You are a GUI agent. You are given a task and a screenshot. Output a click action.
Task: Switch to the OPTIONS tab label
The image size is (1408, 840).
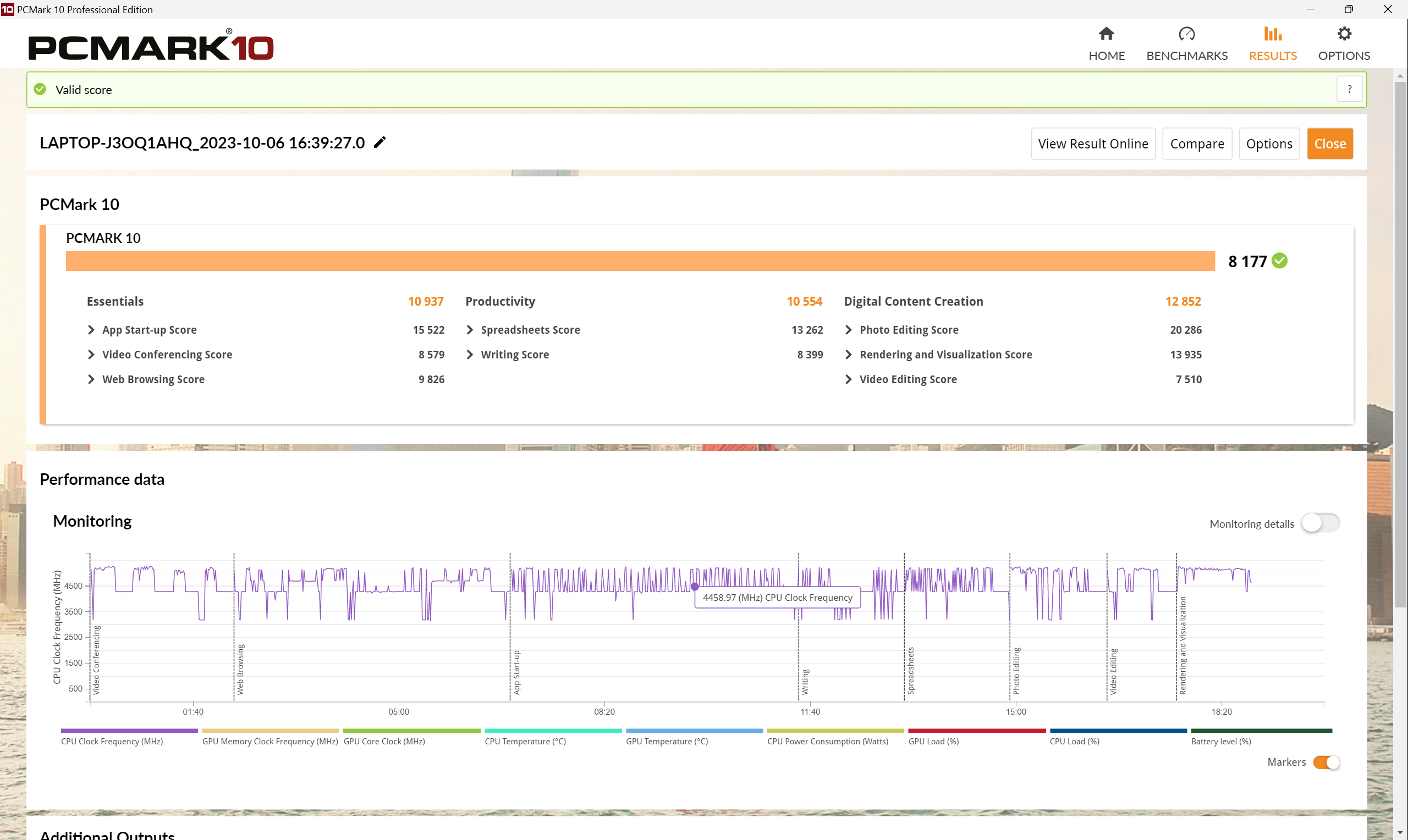1344,56
